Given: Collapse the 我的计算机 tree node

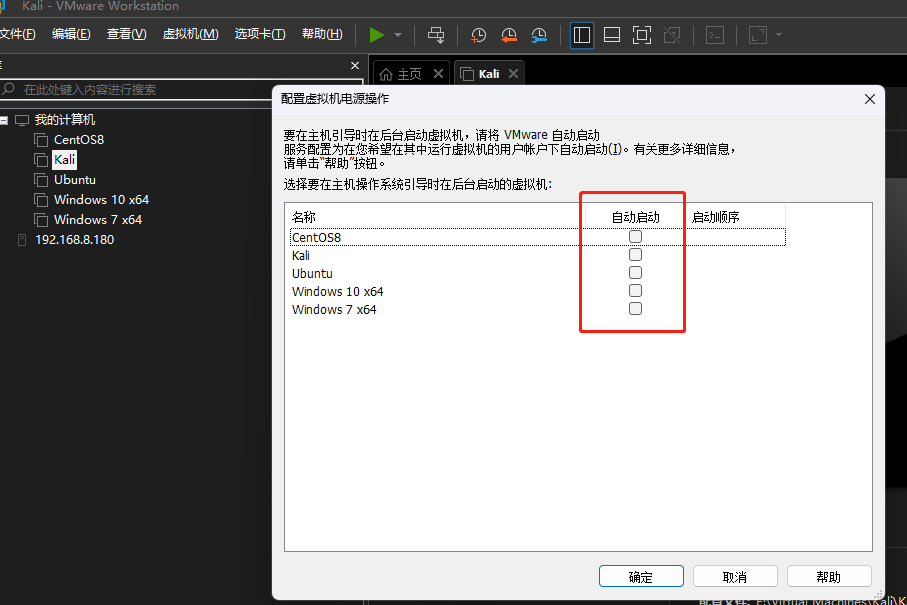Looking at the screenshot, I should [x=3, y=120].
